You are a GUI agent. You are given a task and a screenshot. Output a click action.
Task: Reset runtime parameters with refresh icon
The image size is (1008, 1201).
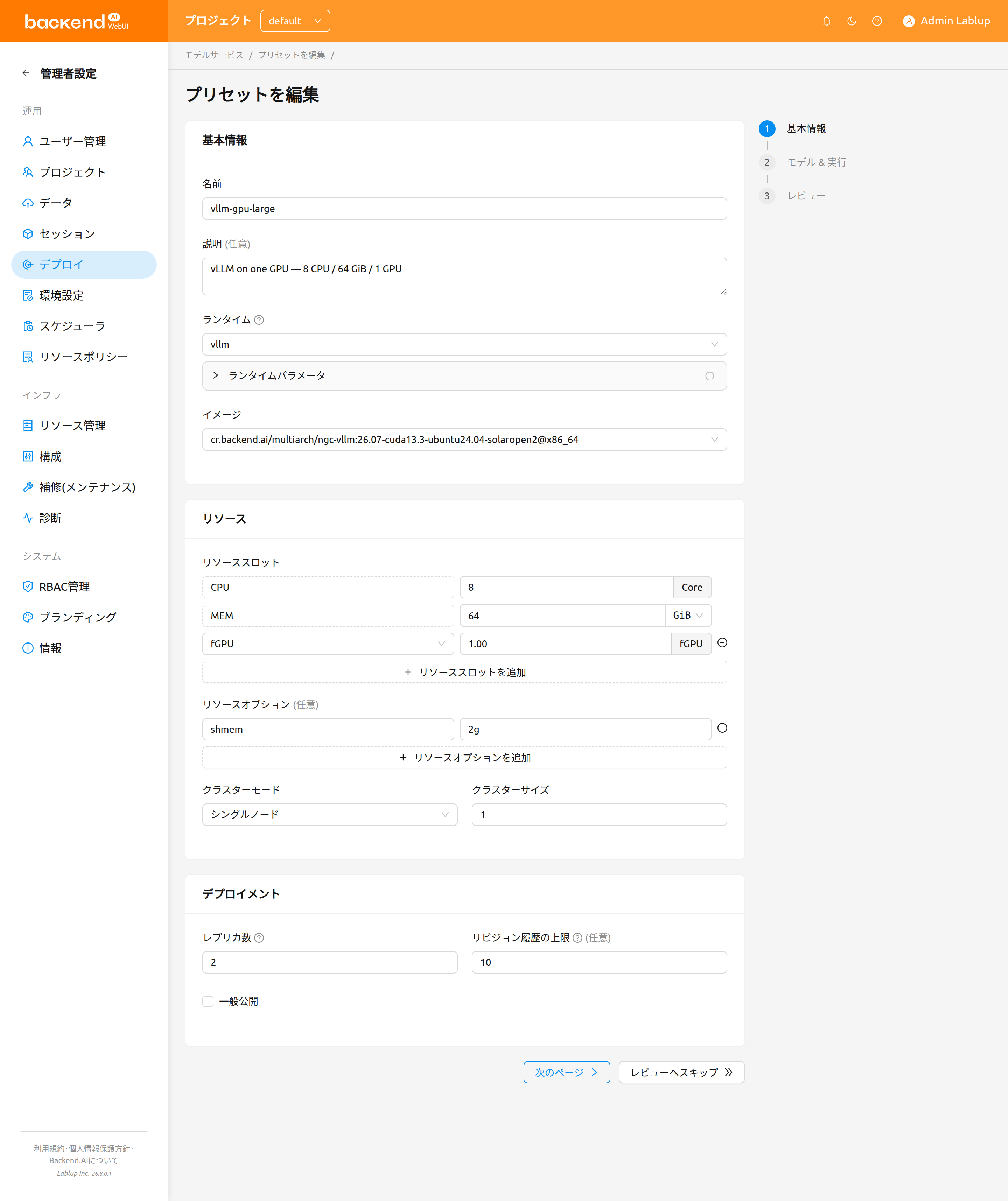click(x=709, y=376)
